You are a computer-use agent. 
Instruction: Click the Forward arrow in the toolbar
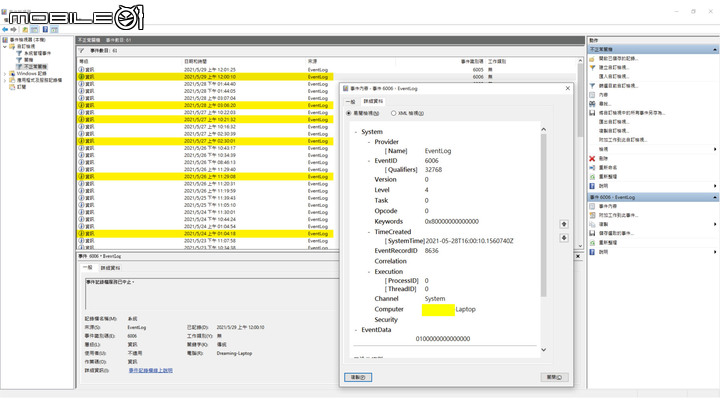[x=13, y=29]
